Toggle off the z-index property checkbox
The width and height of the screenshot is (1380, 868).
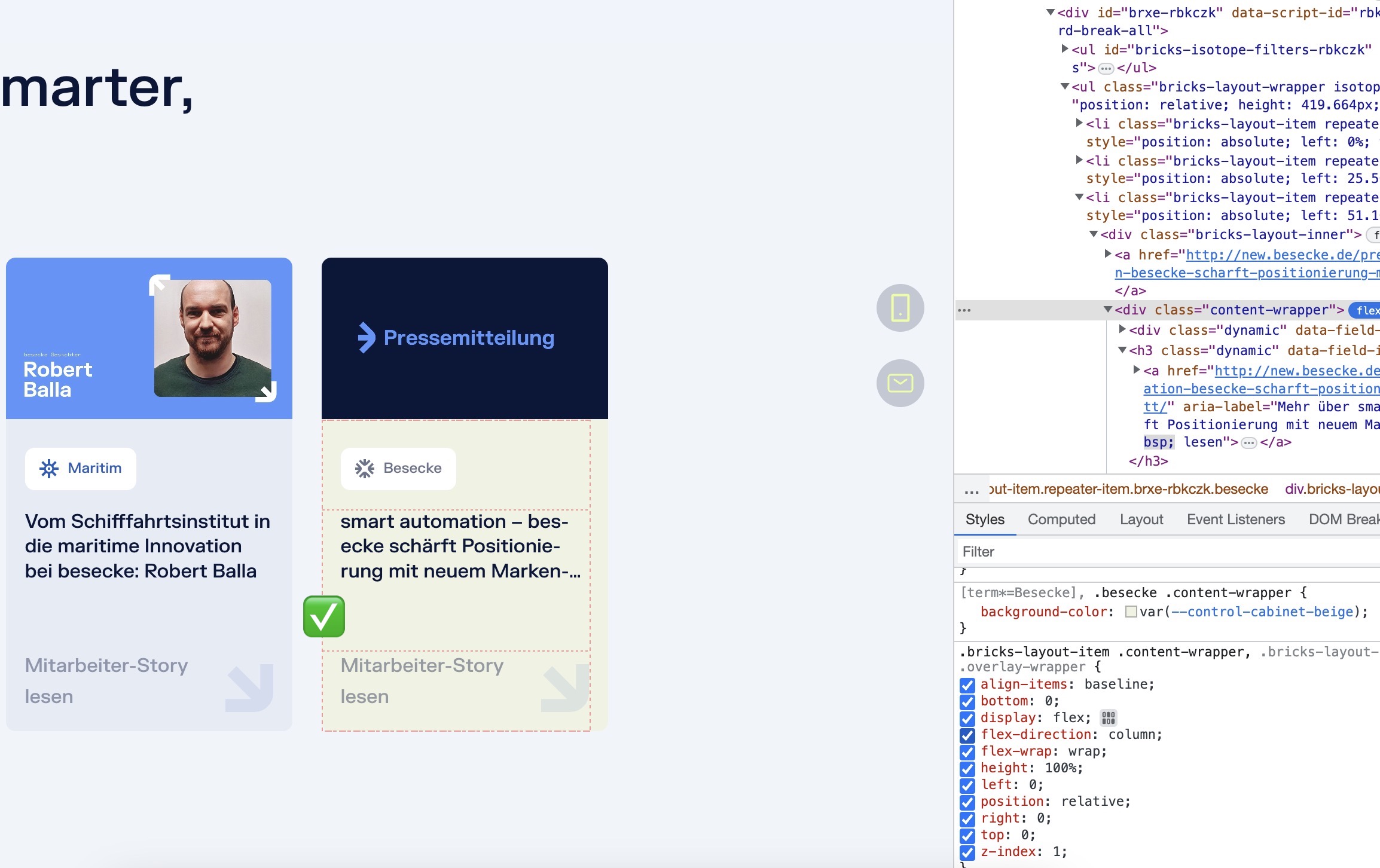click(967, 852)
